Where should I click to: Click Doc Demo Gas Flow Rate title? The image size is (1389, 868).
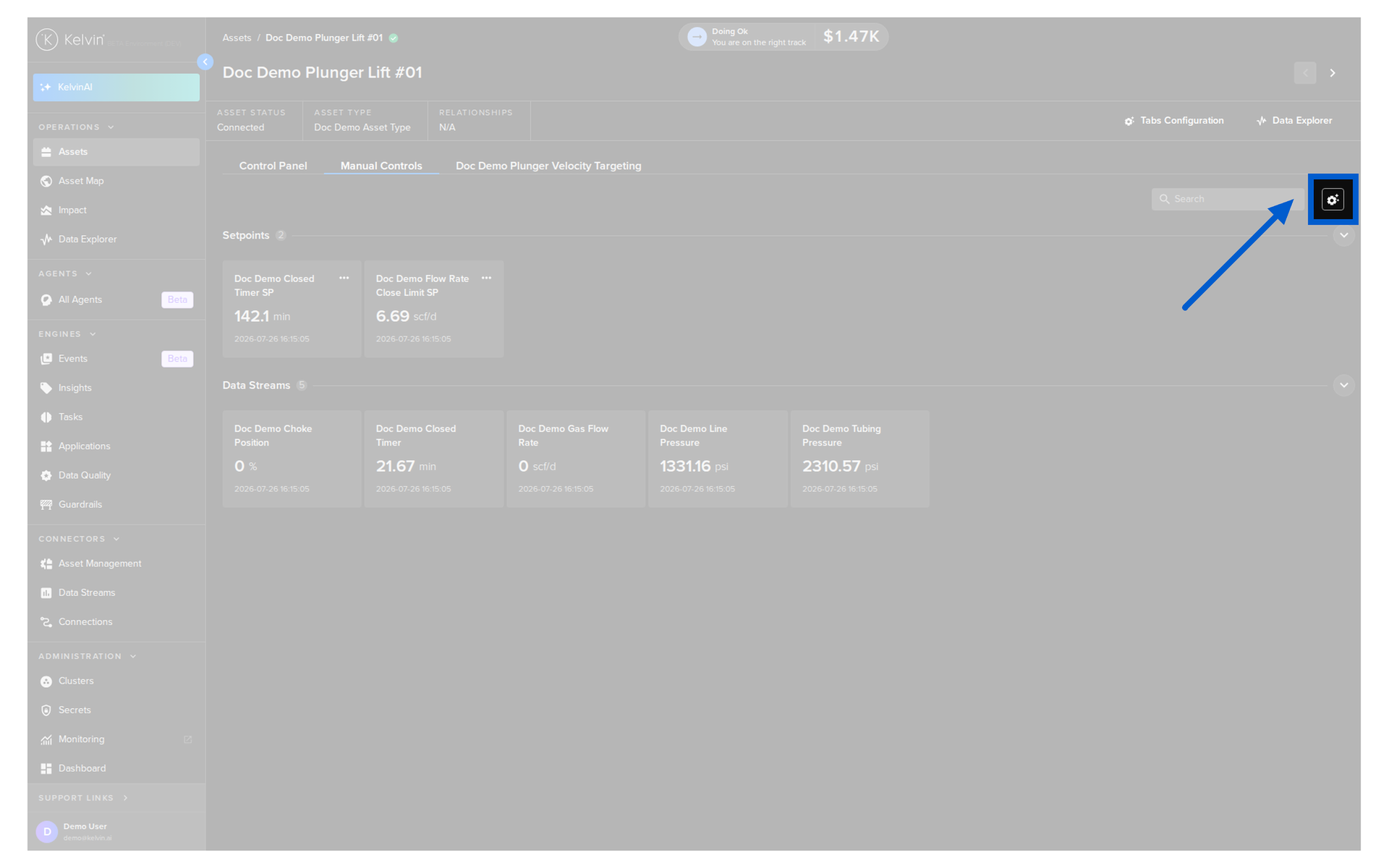[563, 435]
